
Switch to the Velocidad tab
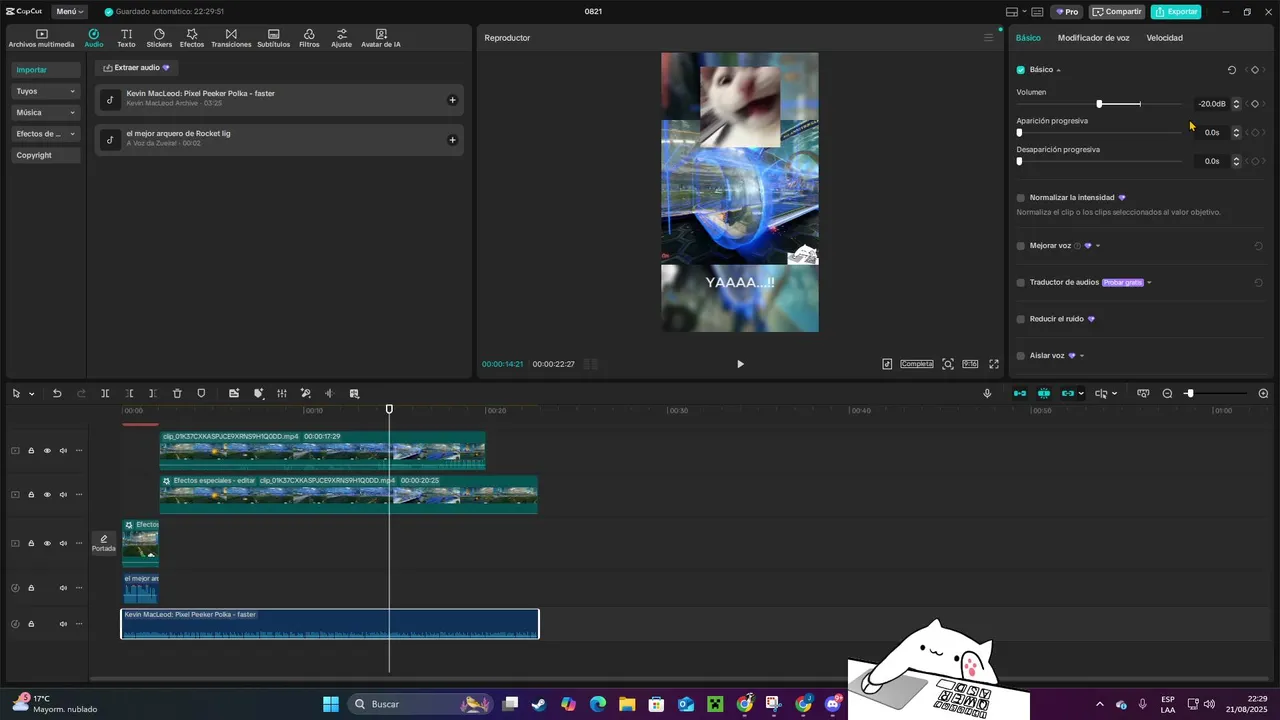1164,38
